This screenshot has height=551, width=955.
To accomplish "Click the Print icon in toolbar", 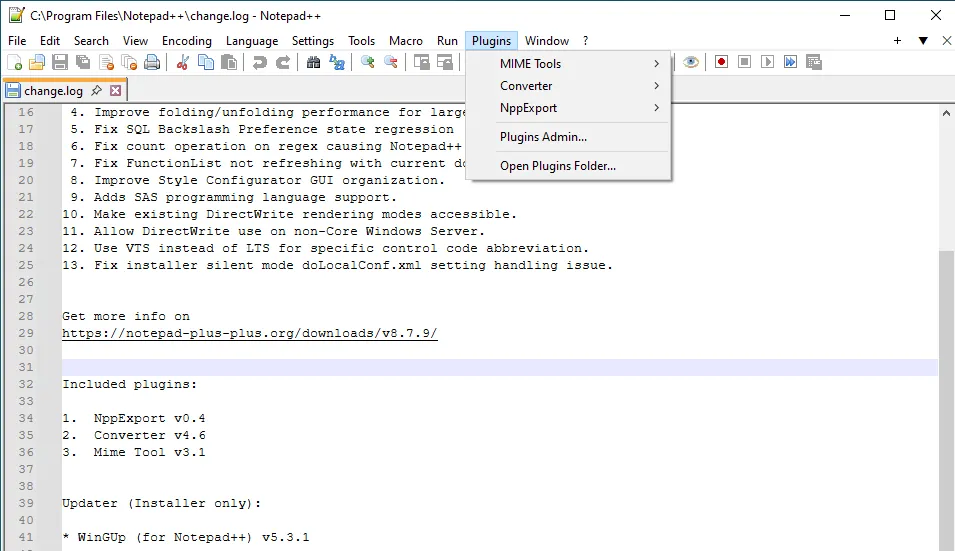I will pyautogui.click(x=152, y=62).
